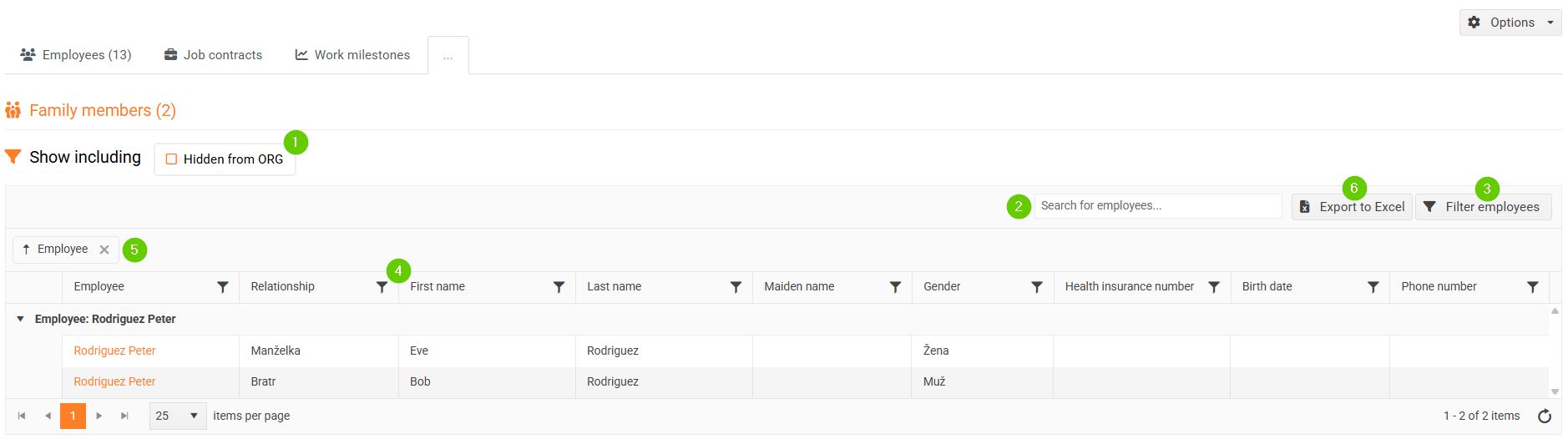Switch to the Job contracts tab
Image resolution: width=1568 pixels, height=439 pixels.
coord(213,55)
